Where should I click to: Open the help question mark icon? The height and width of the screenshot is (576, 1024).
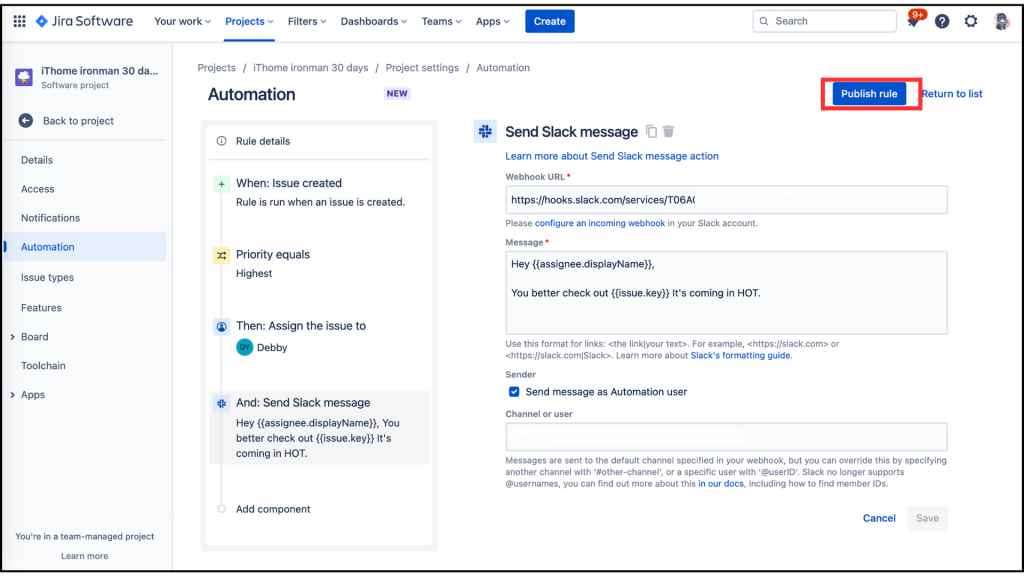point(942,21)
